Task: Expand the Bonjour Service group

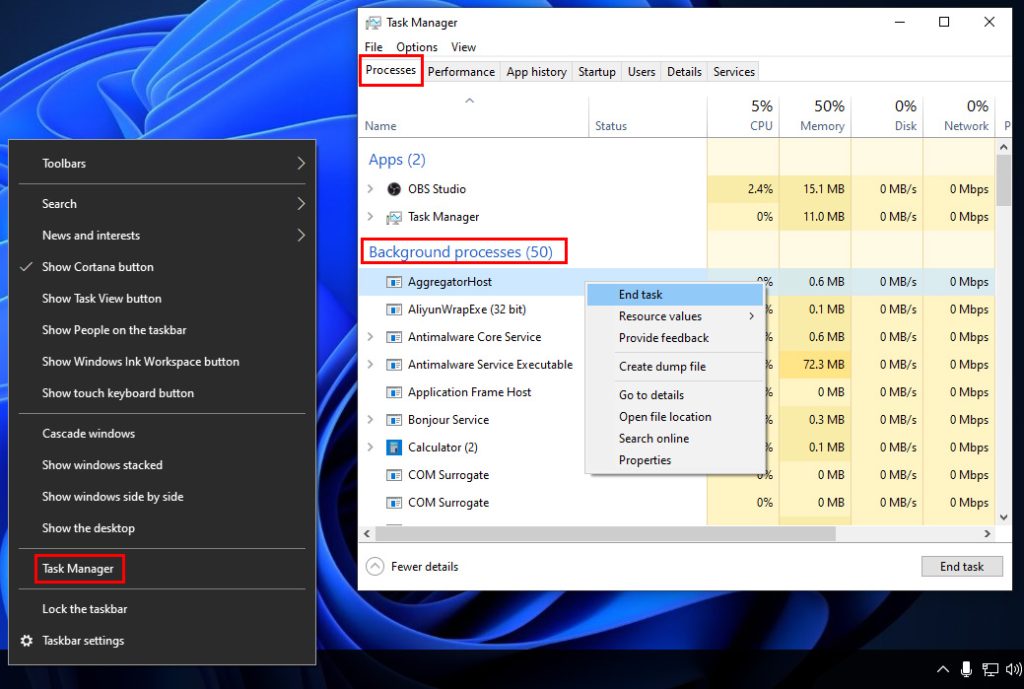Action: pyautogui.click(x=370, y=420)
